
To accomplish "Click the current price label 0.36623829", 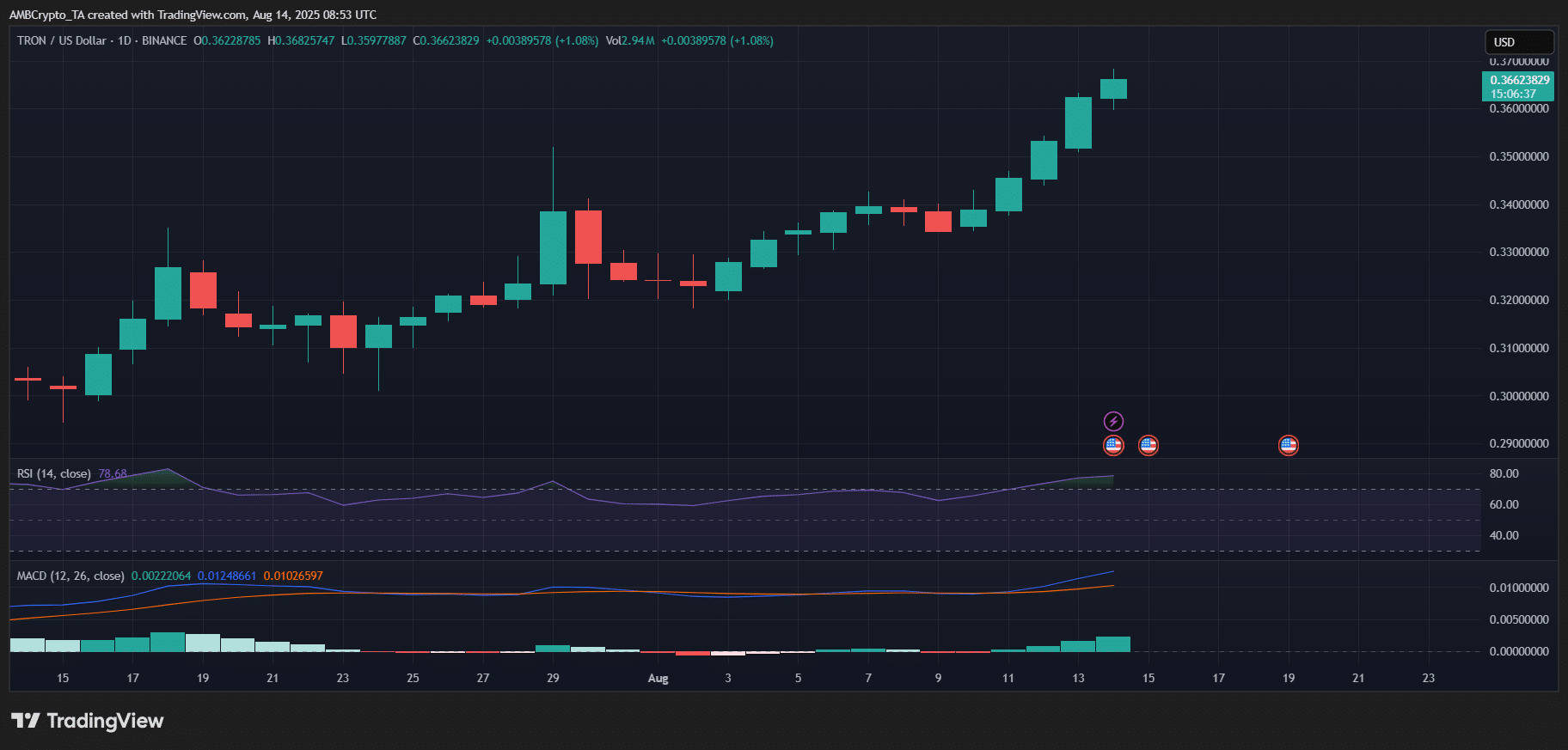I will point(1519,80).
